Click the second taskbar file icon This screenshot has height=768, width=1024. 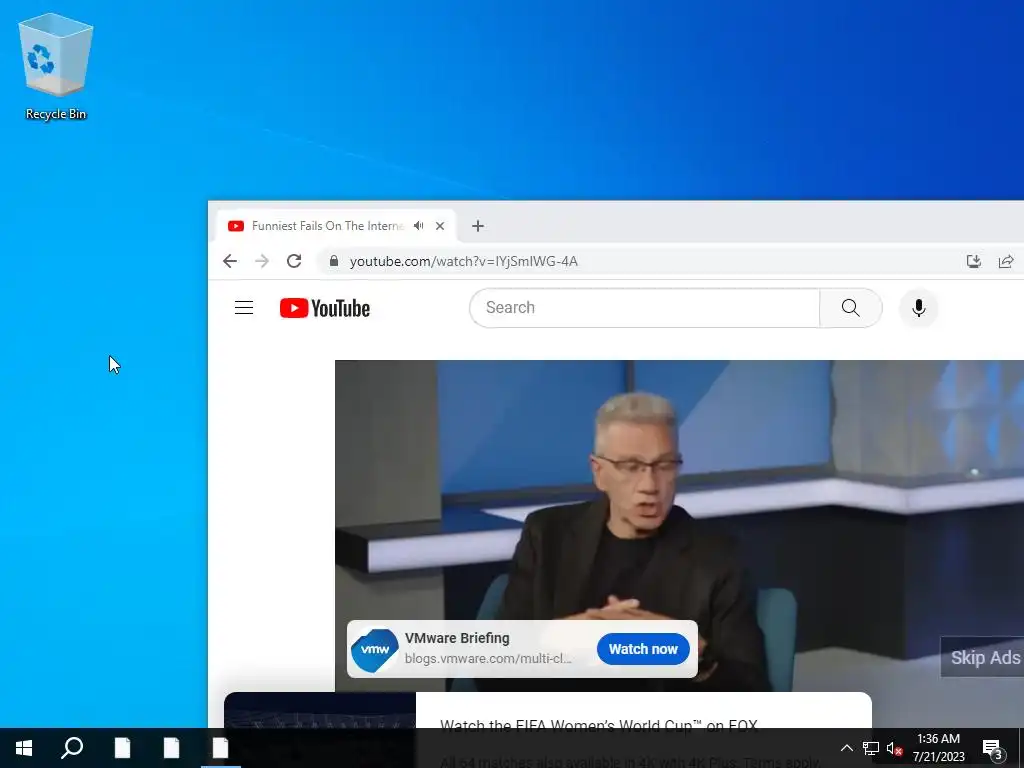click(171, 748)
